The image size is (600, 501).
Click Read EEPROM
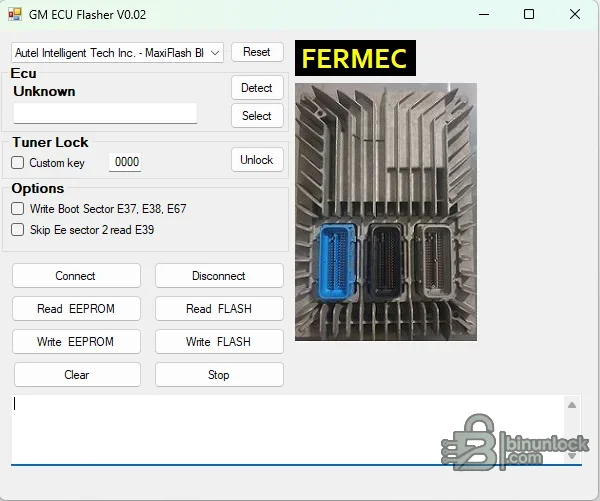[76, 308]
